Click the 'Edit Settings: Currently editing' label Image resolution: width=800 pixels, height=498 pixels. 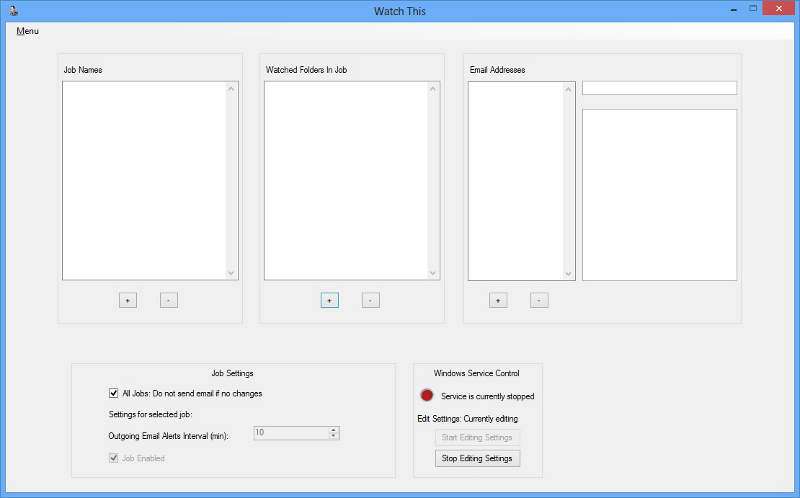point(467,419)
